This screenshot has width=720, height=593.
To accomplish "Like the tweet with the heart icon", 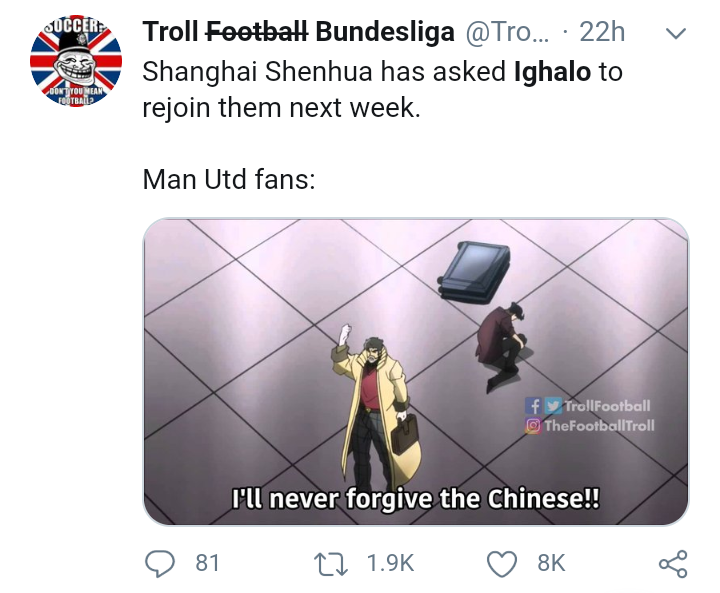I will click(x=502, y=564).
